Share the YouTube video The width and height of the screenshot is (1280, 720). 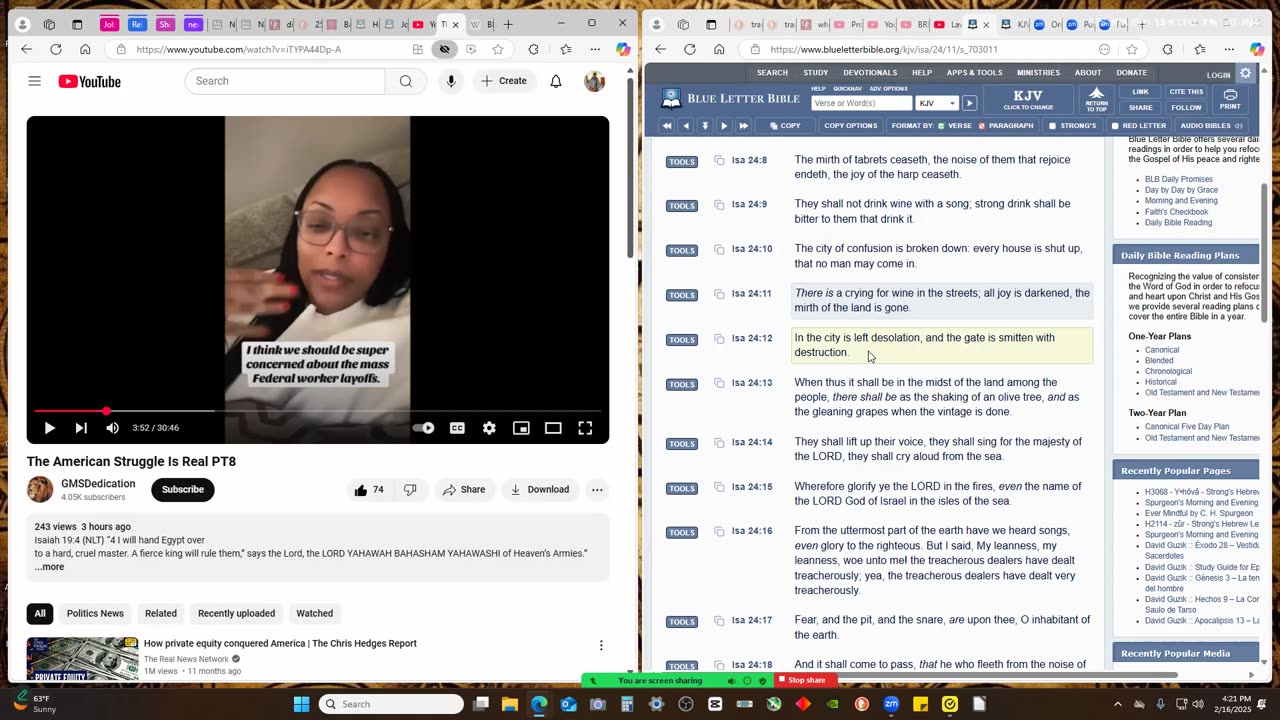click(x=464, y=490)
